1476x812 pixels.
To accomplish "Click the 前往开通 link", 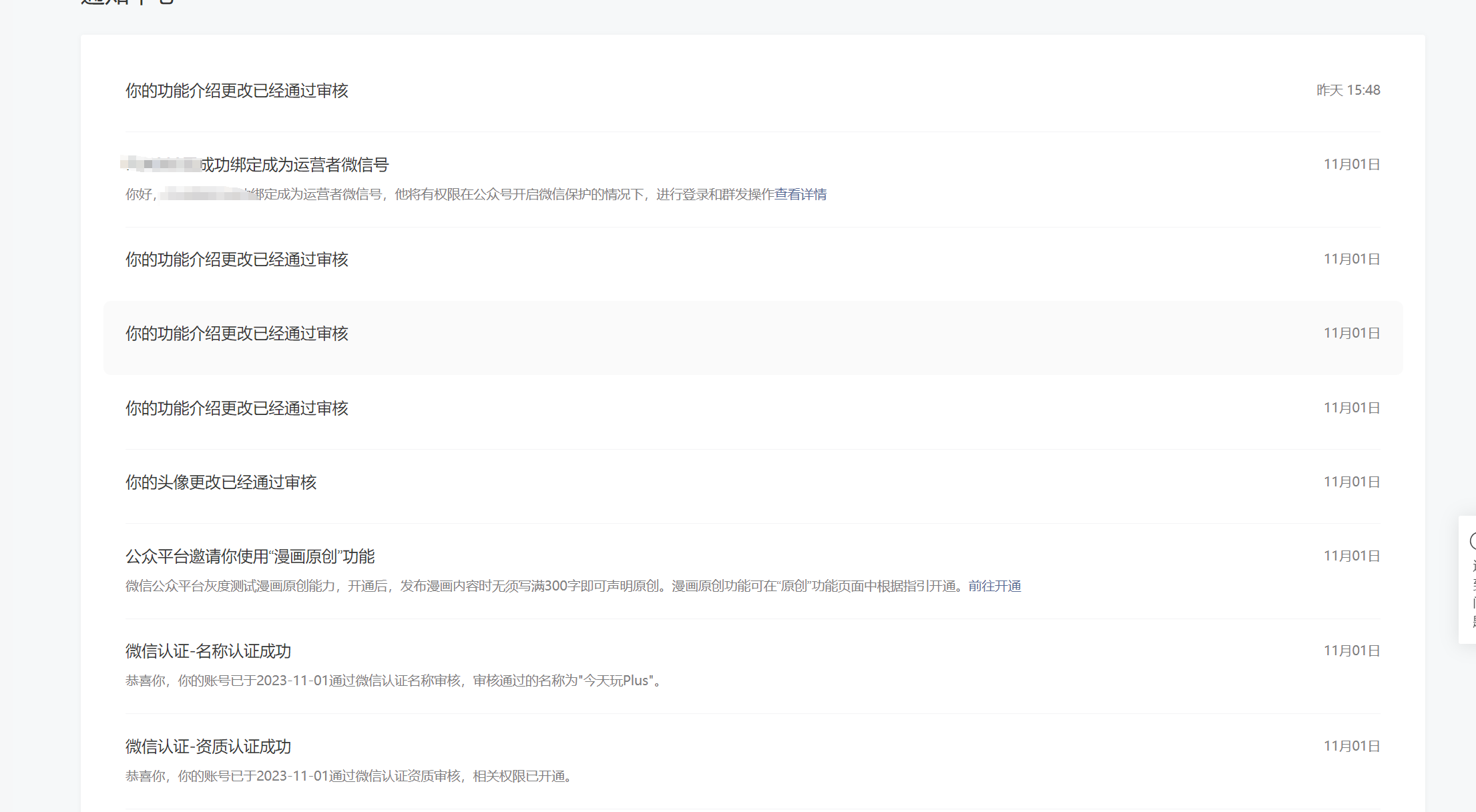I will (x=995, y=586).
